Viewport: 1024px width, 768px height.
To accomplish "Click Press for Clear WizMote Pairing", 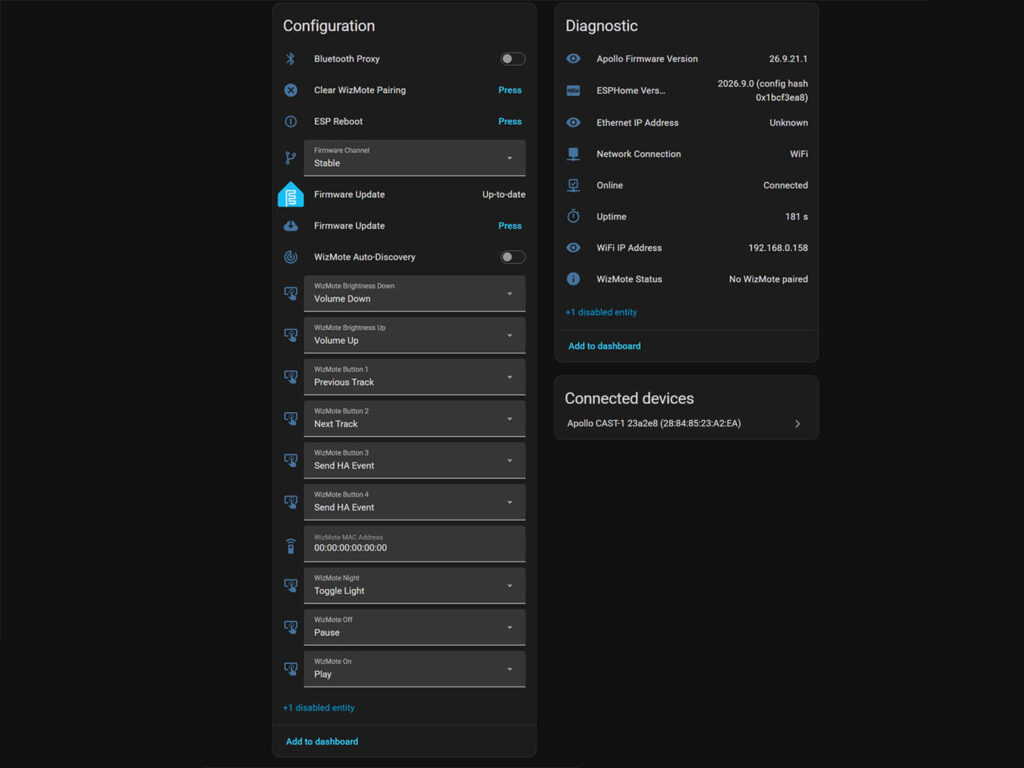I will (x=510, y=90).
